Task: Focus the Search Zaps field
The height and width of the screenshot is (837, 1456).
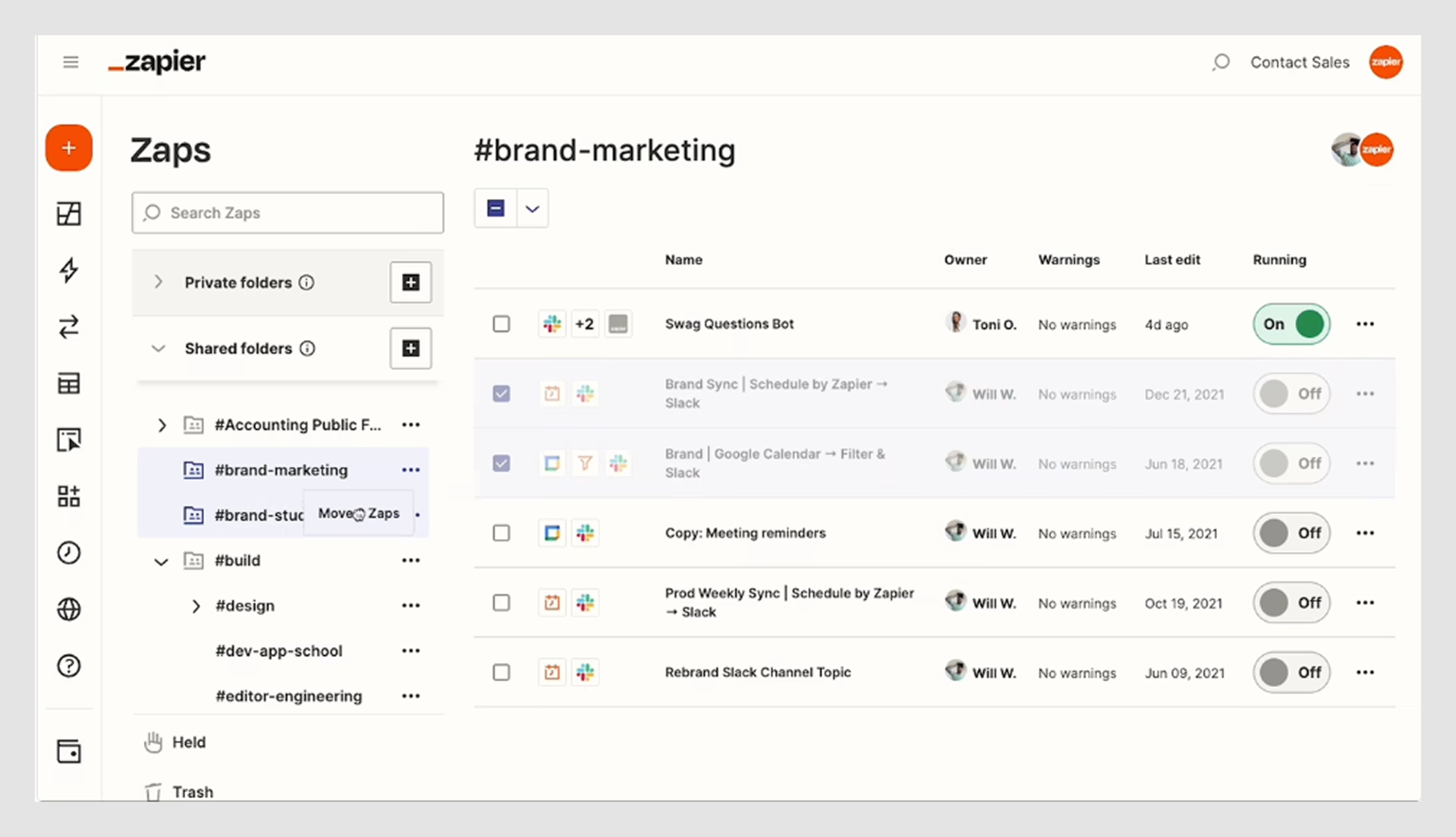Action: coord(287,213)
